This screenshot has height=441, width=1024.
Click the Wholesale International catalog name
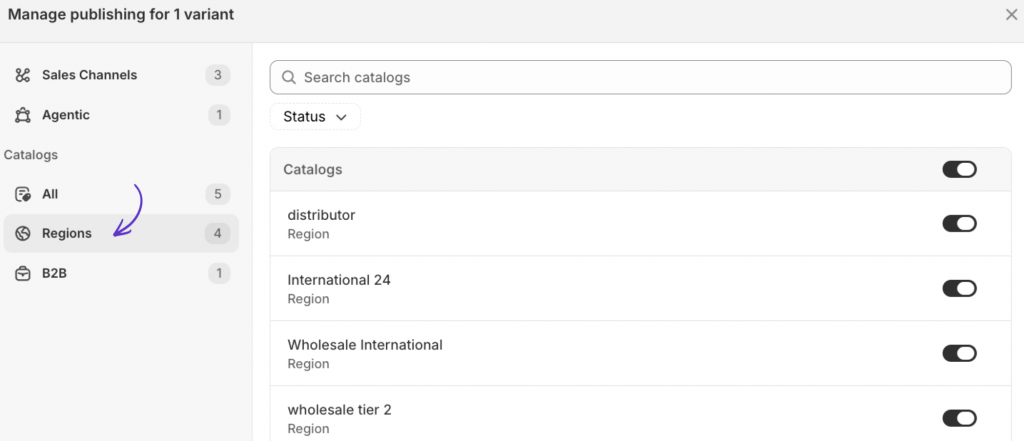[365, 344]
